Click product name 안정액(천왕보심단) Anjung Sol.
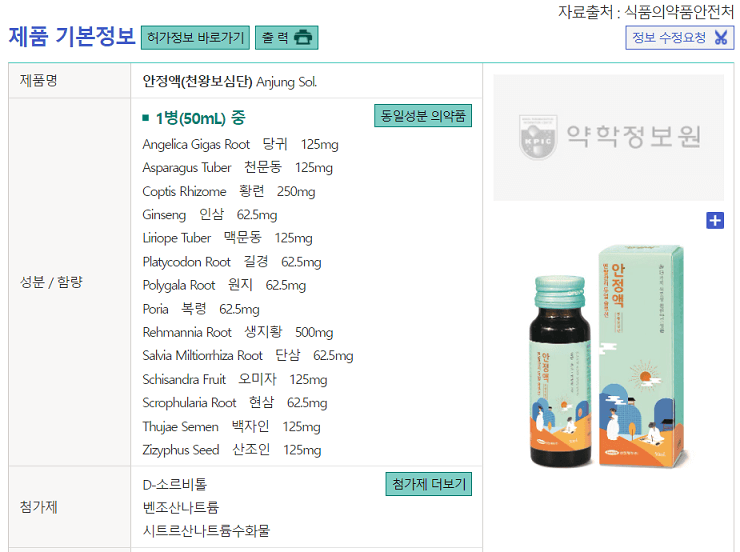Viewport: 740px width, 552px height. 230,82
